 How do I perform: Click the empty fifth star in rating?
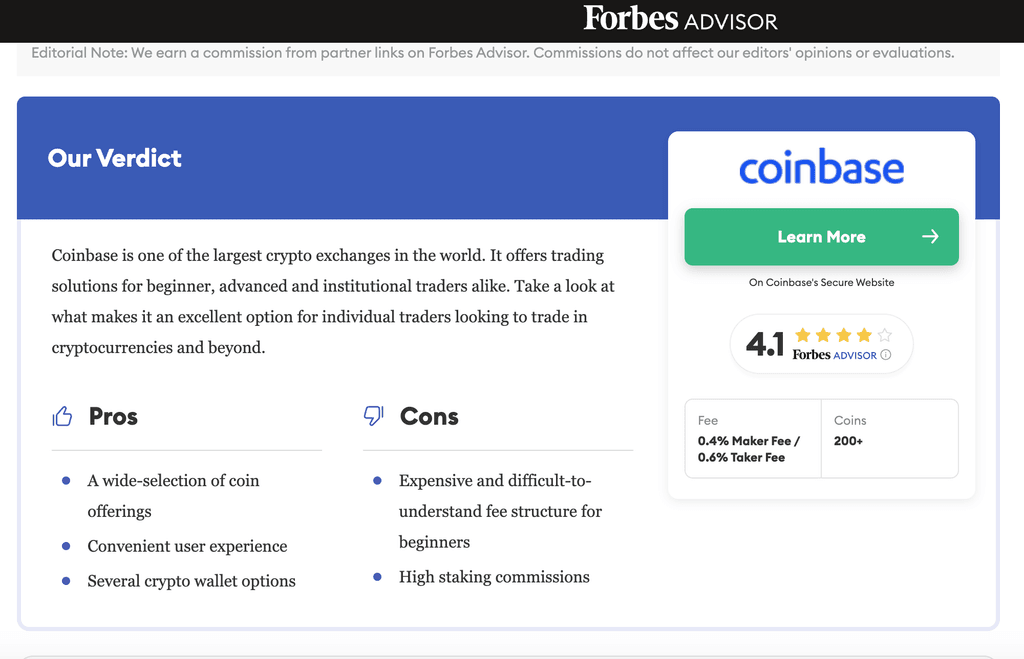[886, 336]
